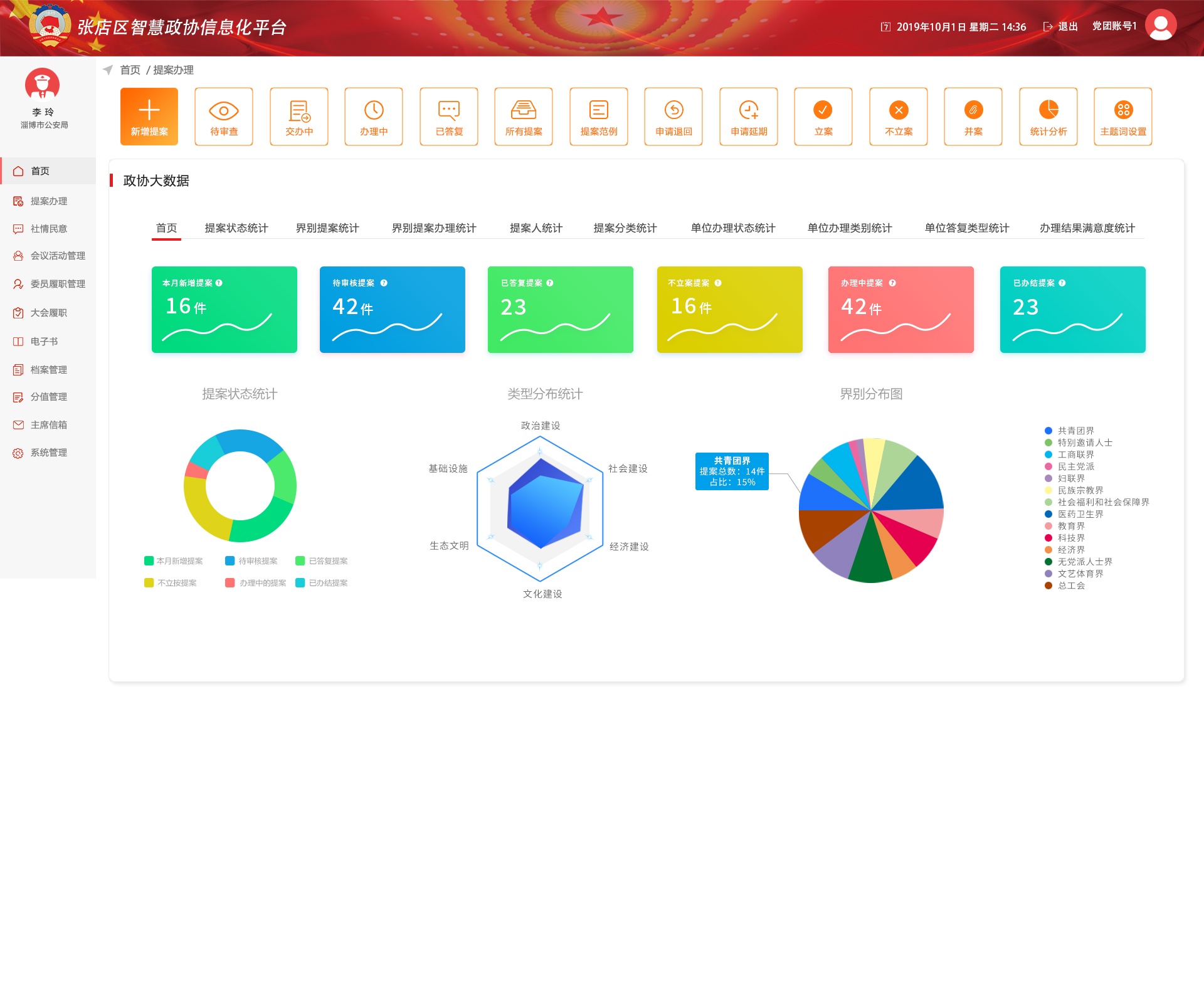Click the 立案 checkmark icon
The width and height of the screenshot is (1204, 1003).
823,110
